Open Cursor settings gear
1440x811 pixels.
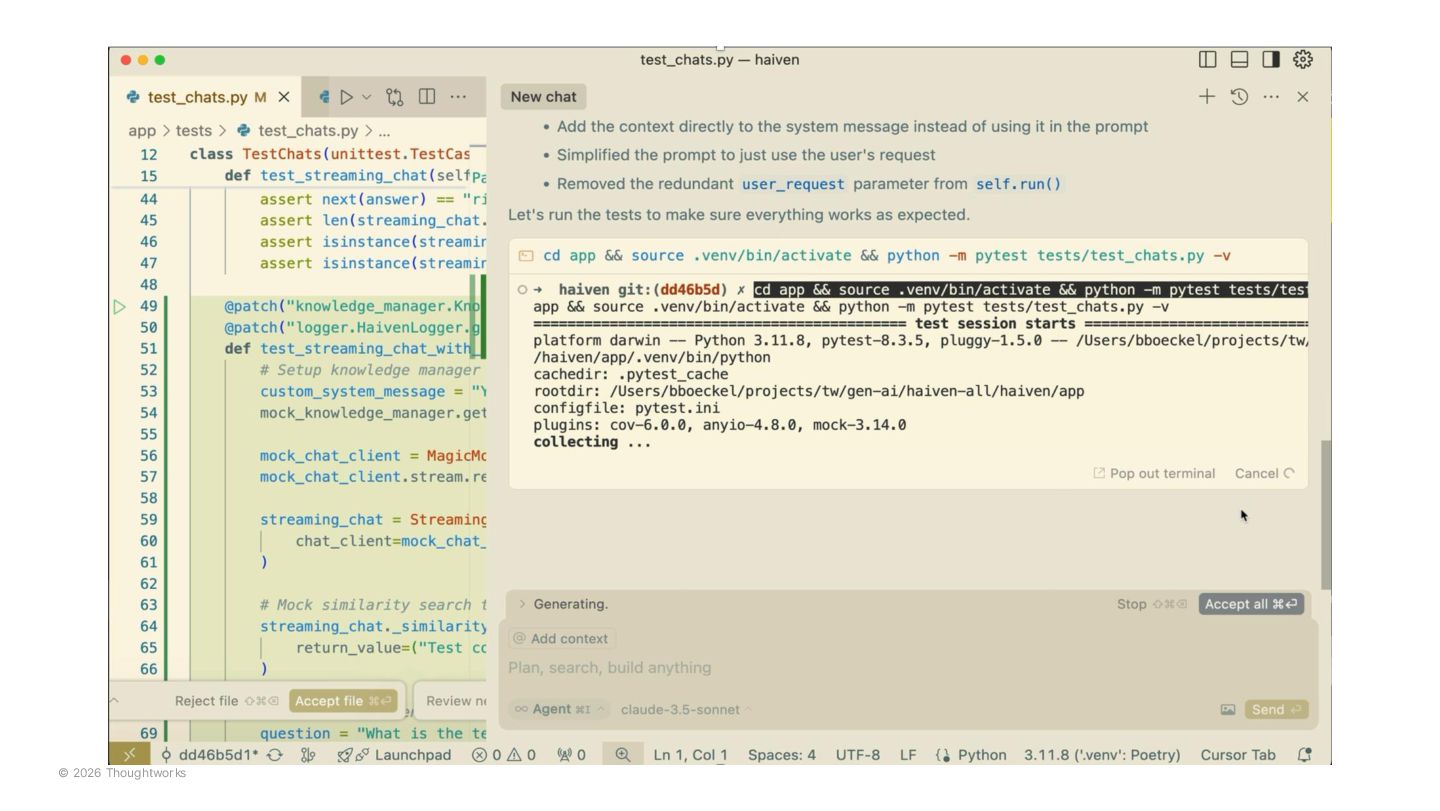tap(1302, 60)
